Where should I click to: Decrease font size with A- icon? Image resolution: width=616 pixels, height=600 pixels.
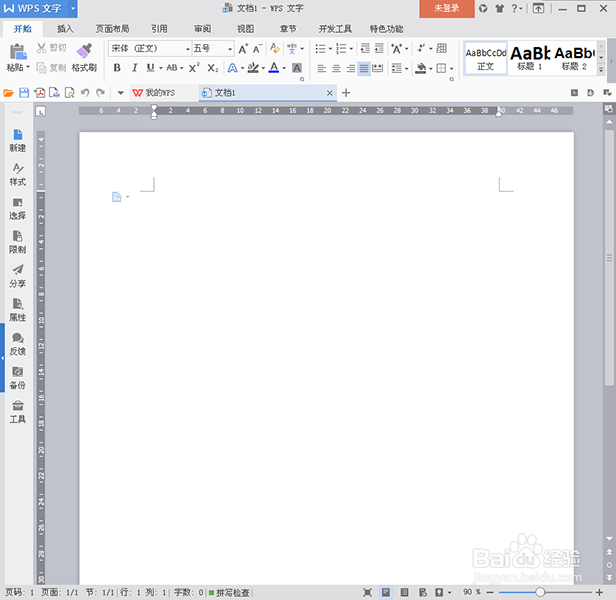coord(257,49)
